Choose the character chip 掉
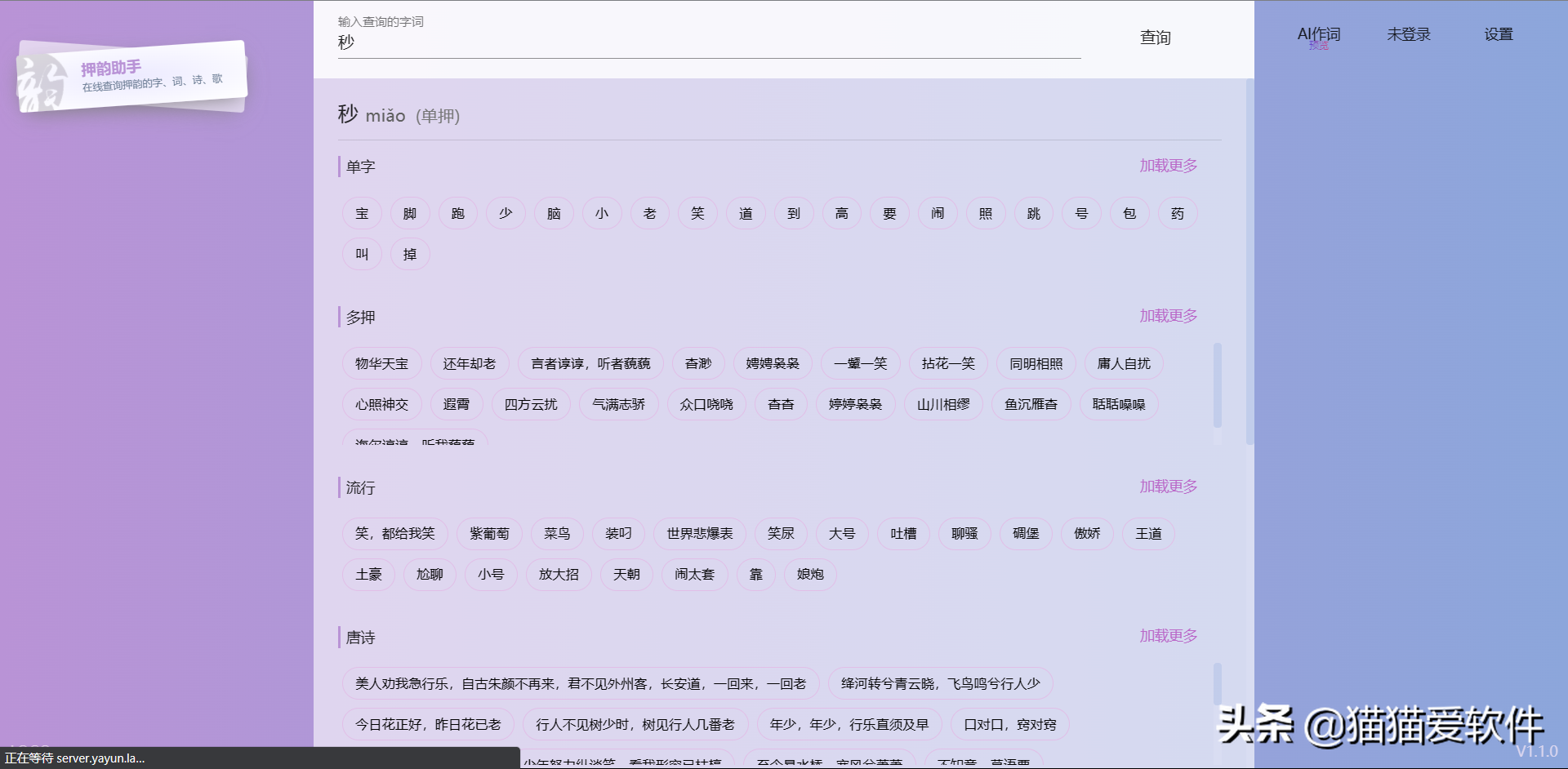Viewport: 1568px width, 769px height. [410, 255]
